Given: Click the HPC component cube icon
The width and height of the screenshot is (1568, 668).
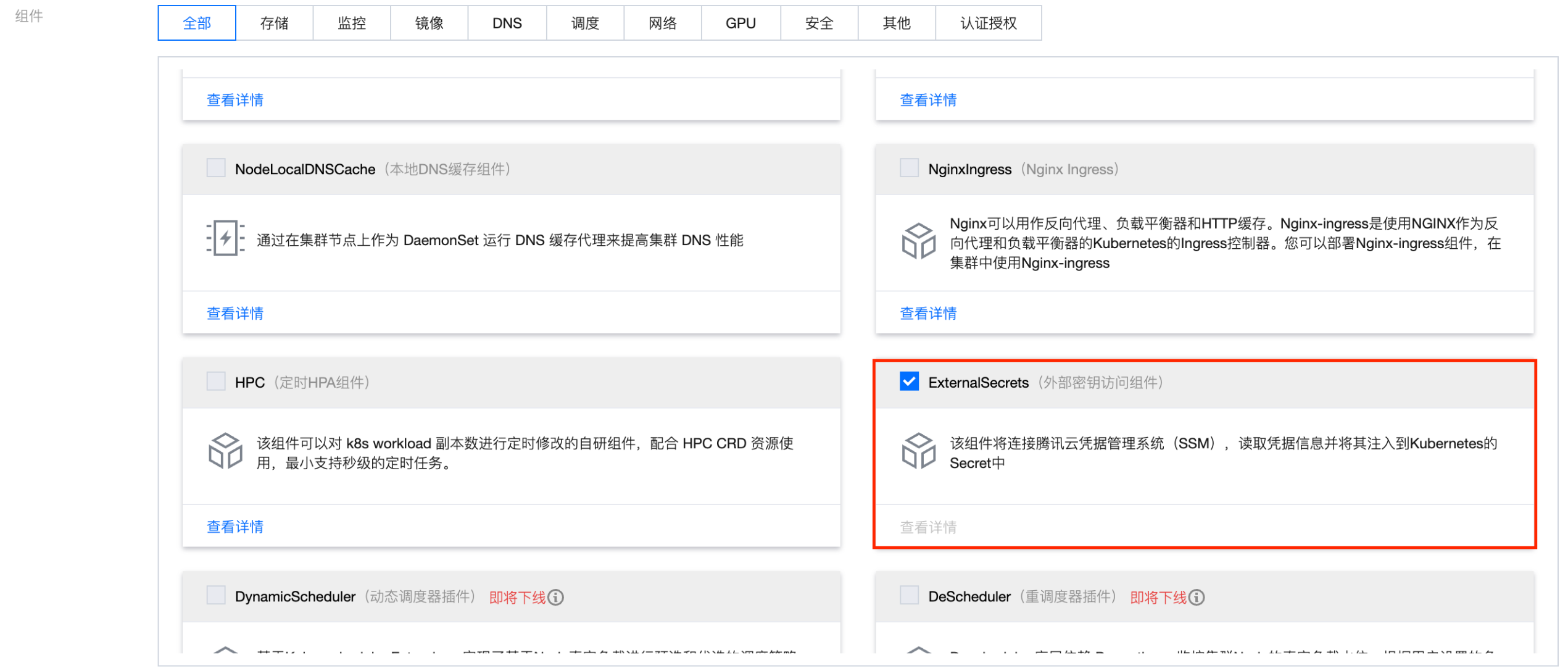Looking at the screenshot, I should point(225,451).
